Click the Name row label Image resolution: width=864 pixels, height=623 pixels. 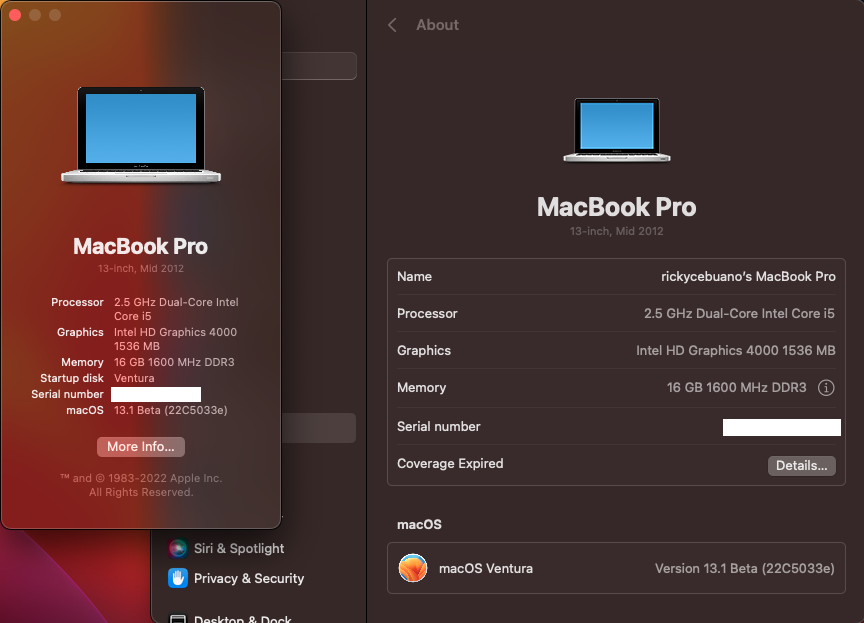pos(414,277)
